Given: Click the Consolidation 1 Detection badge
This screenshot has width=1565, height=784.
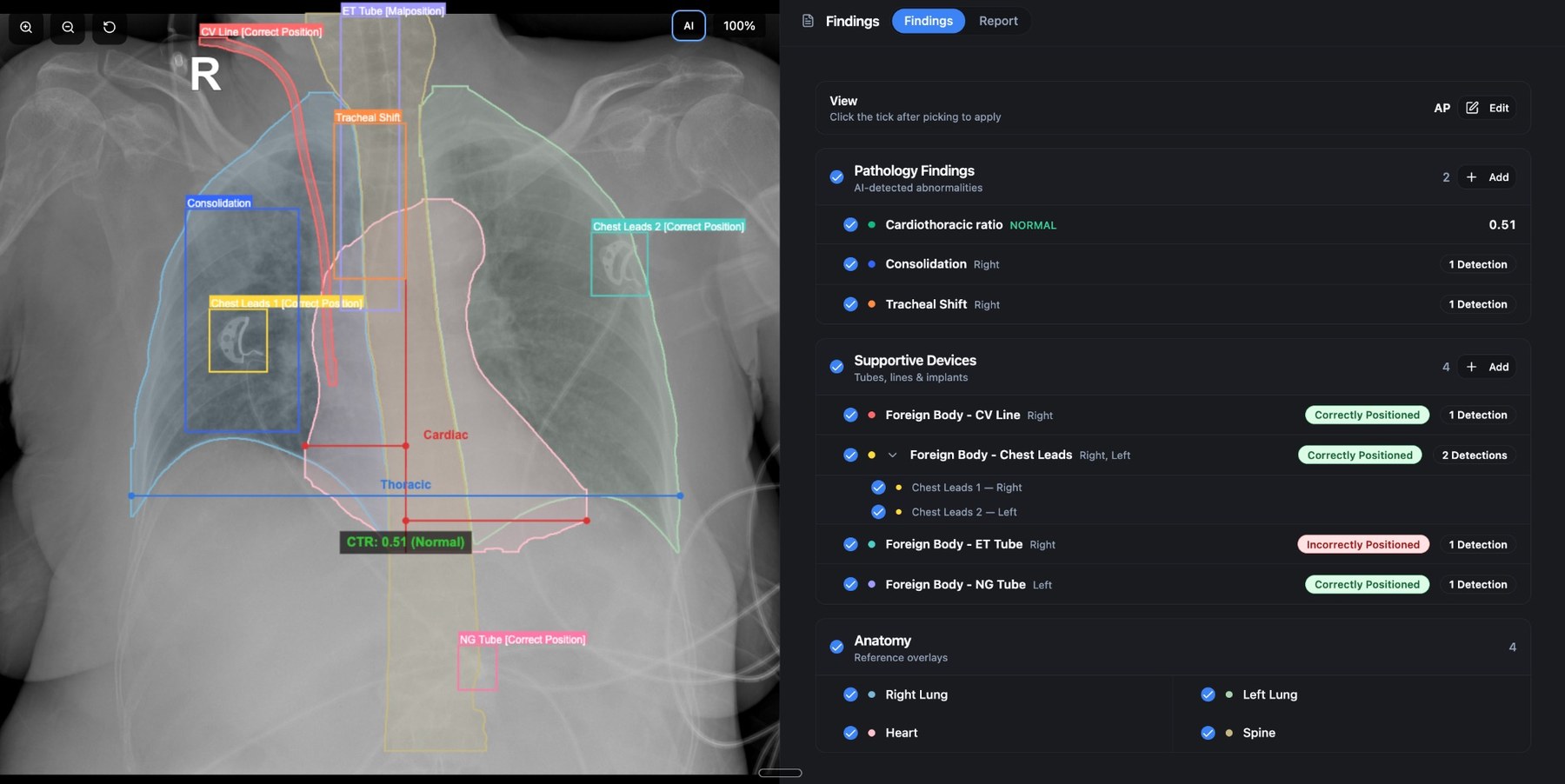Looking at the screenshot, I should 1477,264.
